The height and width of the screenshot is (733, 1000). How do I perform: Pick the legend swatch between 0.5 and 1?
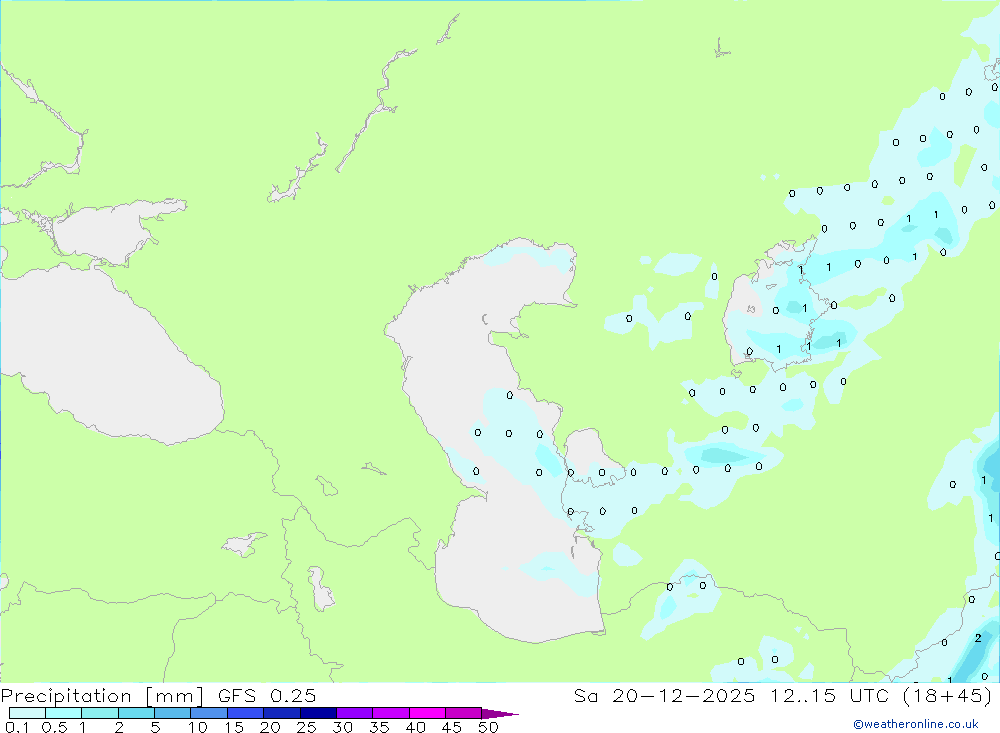coord(63,713)
